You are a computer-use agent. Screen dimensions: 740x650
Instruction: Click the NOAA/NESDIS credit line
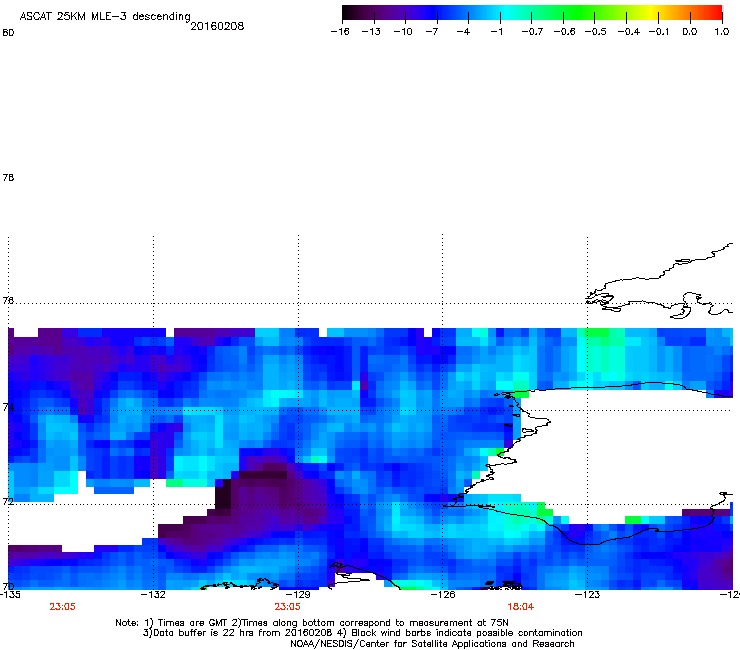tap(432, 644)
